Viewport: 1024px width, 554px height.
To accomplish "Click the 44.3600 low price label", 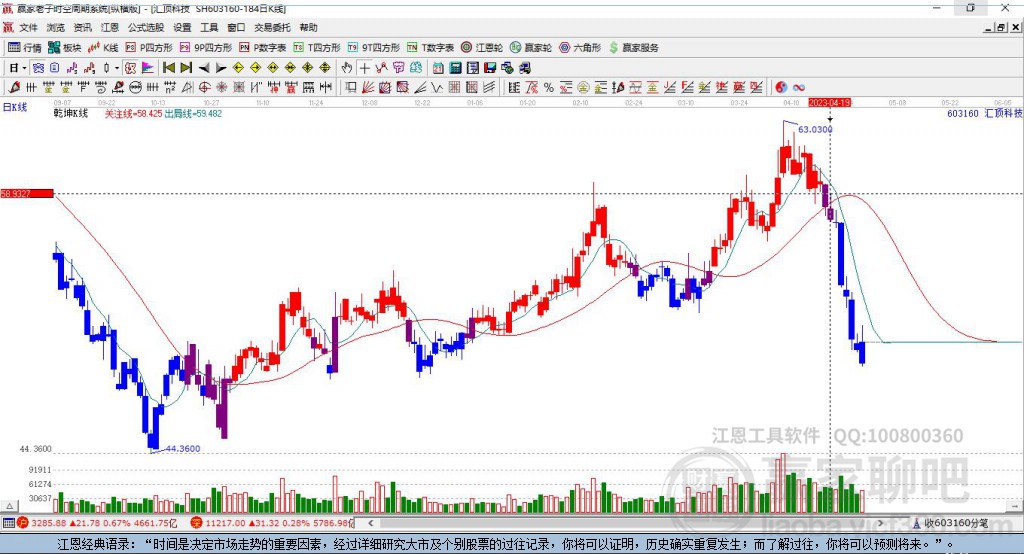I will tap(183, 449).
